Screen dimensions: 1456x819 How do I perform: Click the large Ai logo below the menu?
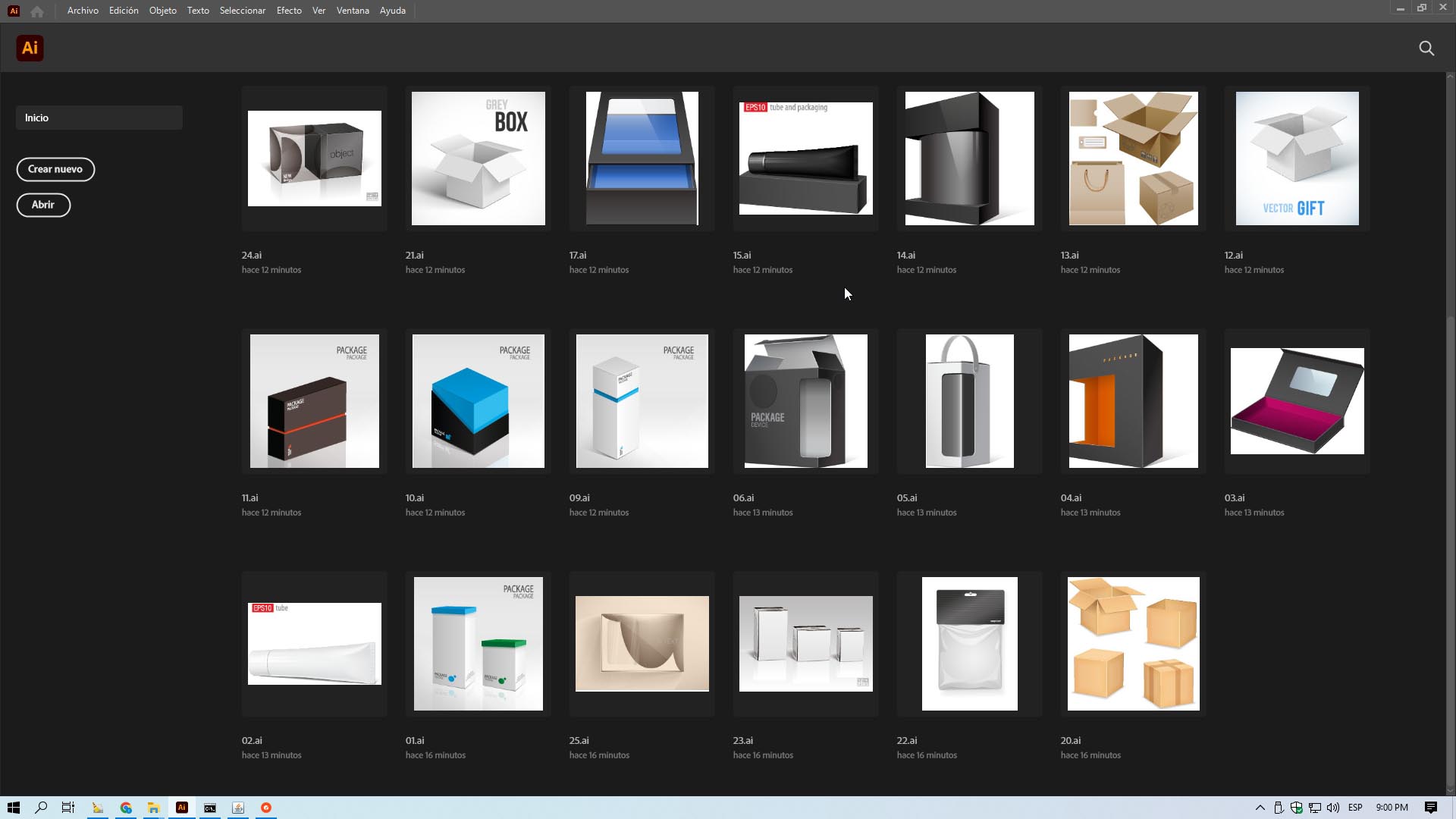pyautogui.click(x=30, y=49)
